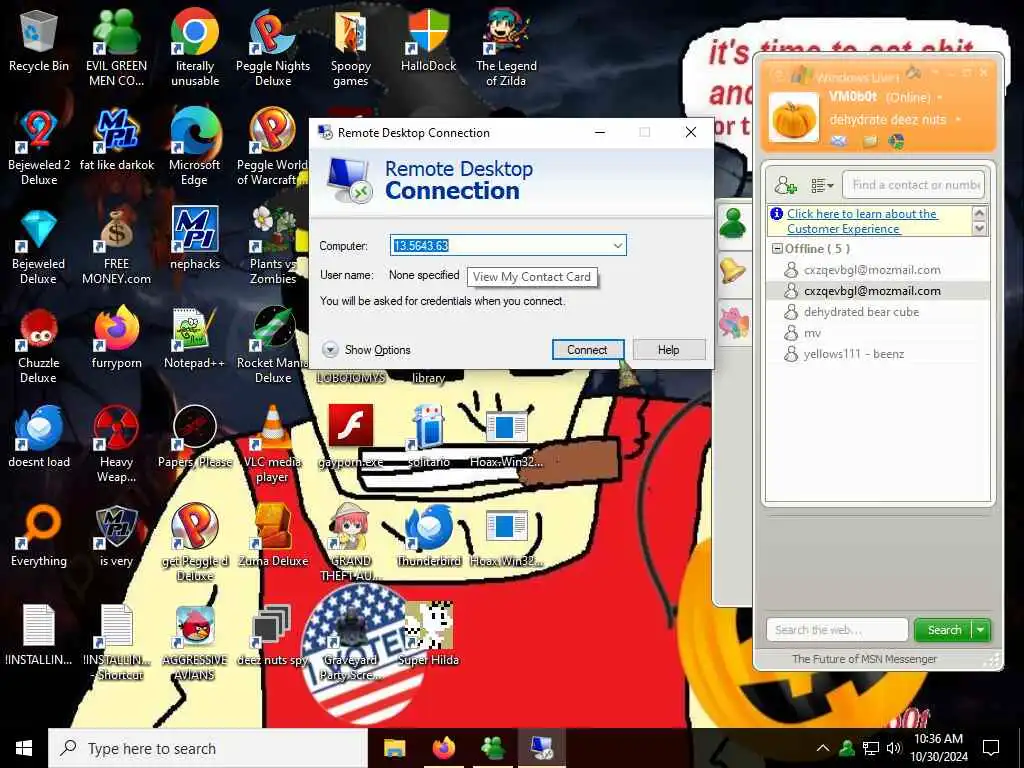This screenshot has height=768, width=1024.
Task: Select The Legend of Zilda icon
Action: coord(506,49)
